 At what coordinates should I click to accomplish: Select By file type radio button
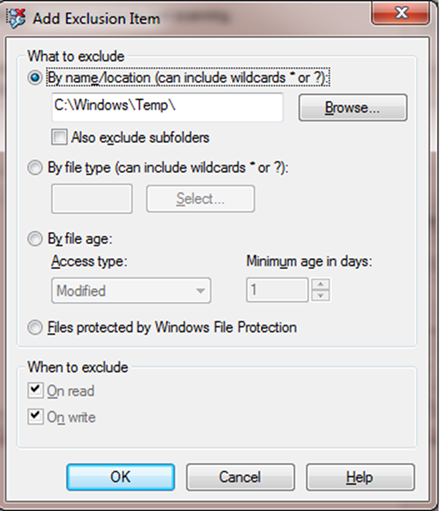click(35, 168)
